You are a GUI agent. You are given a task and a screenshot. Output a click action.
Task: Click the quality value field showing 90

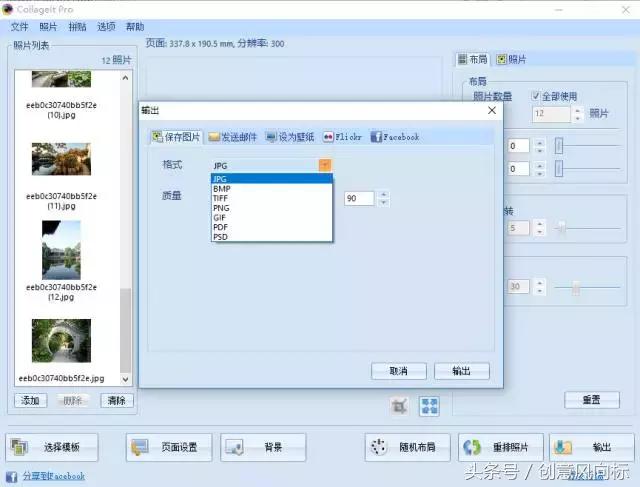[359, 199]
